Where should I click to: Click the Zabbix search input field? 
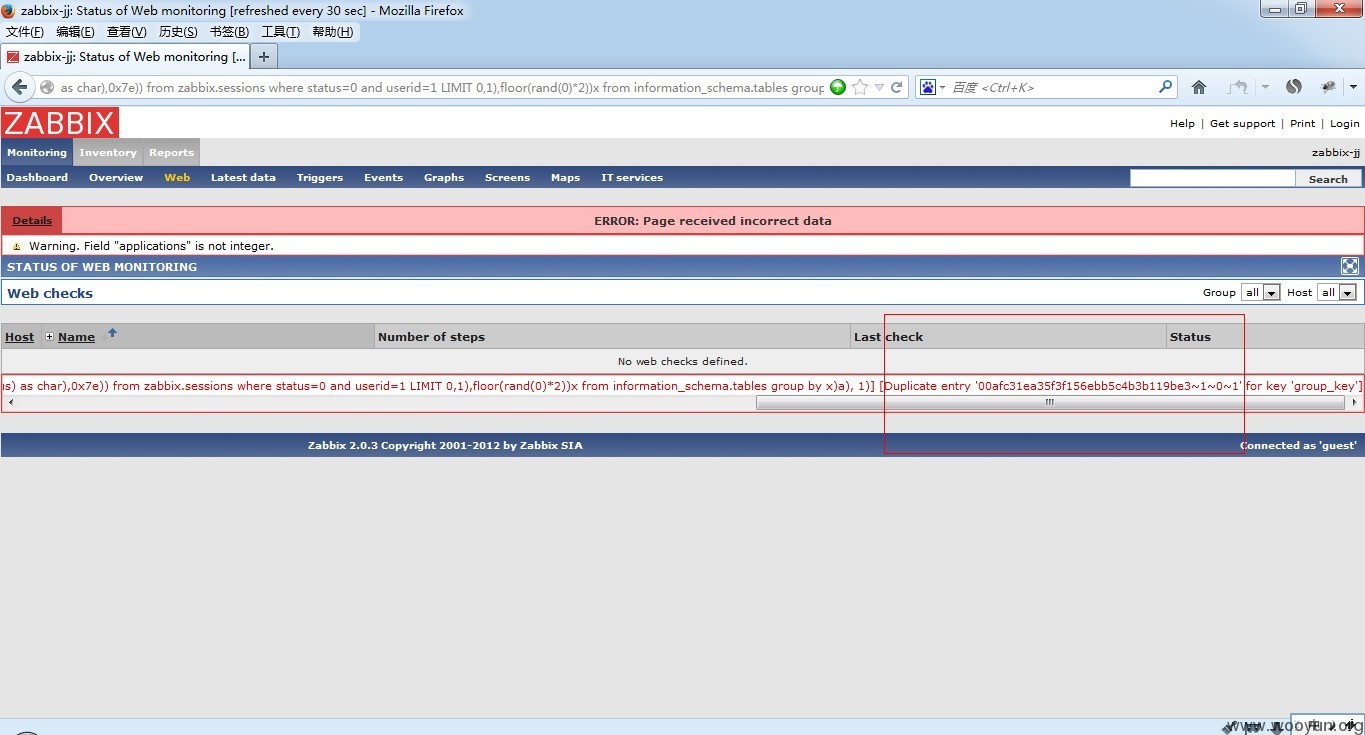1212,178
